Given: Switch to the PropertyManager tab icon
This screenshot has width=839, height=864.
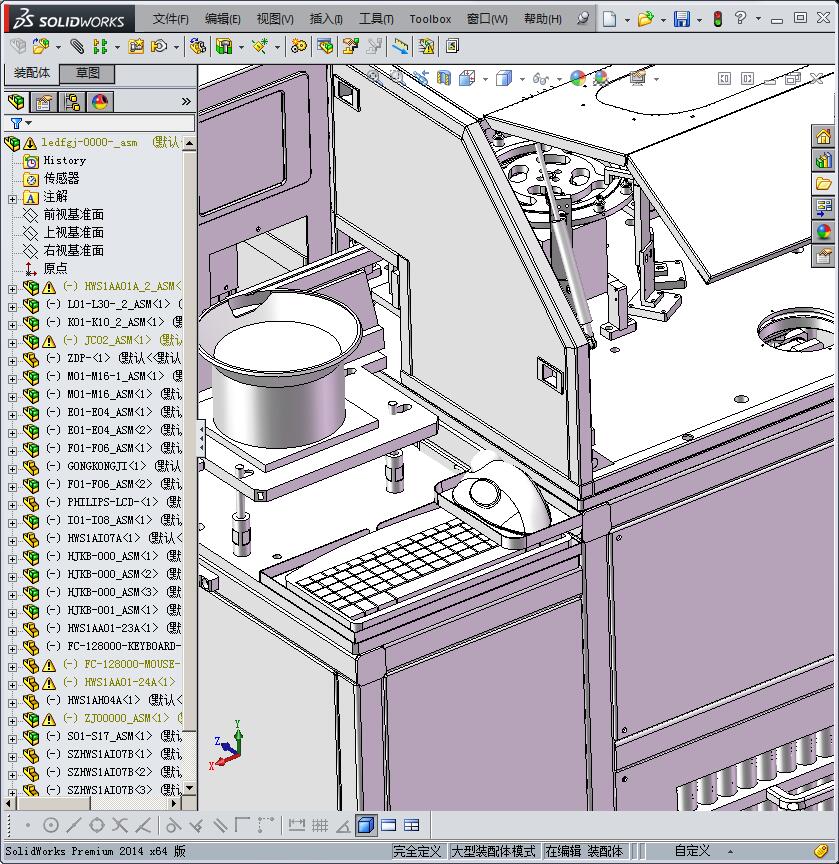Looking at the screenshot, I should [43, 101].
